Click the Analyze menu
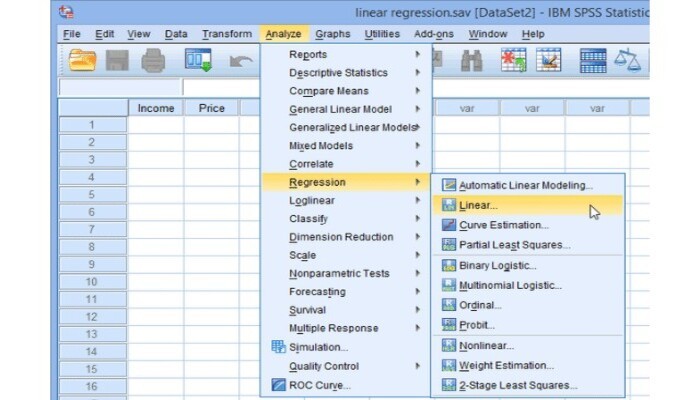Screen dimensions: 700x400 click(283, 34)
